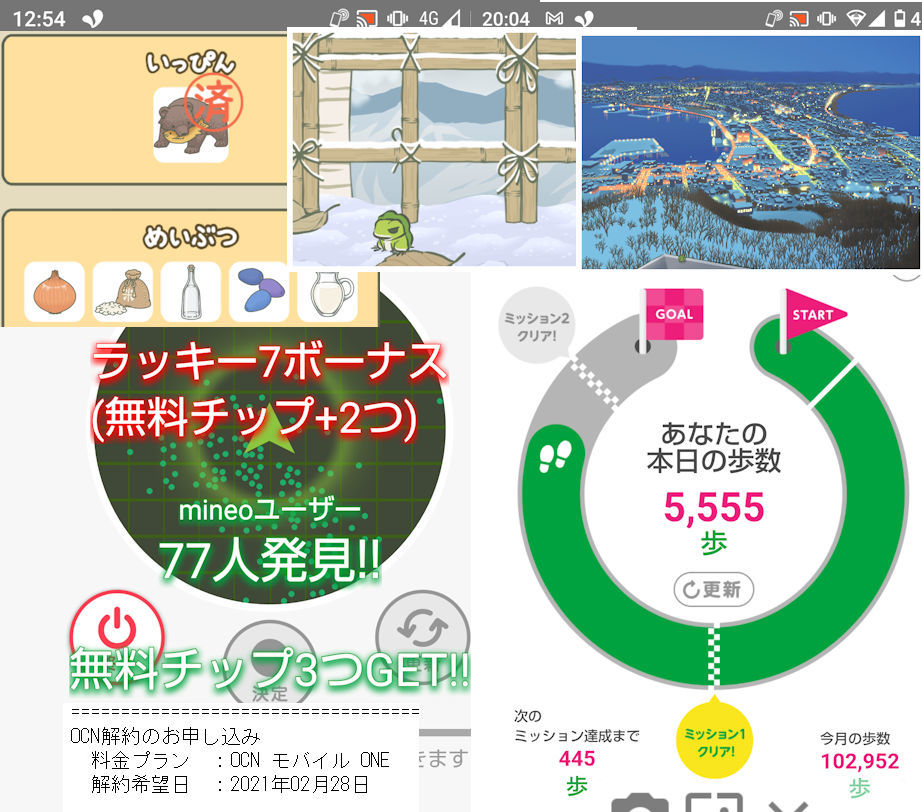Tap the 今月の歩数 102,952 value
The height and width of the screenshot is (812, 922).
860,761
